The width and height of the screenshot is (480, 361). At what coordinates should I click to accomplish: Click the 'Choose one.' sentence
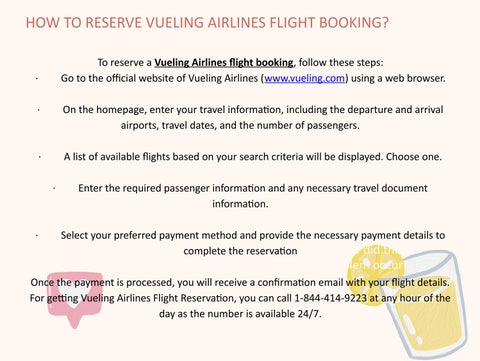click(x=414, y=157)
